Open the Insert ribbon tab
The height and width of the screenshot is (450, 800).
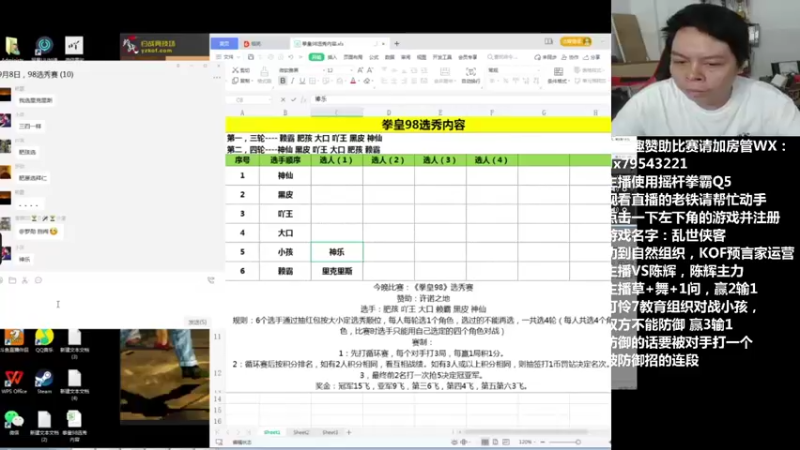(332, 57)
